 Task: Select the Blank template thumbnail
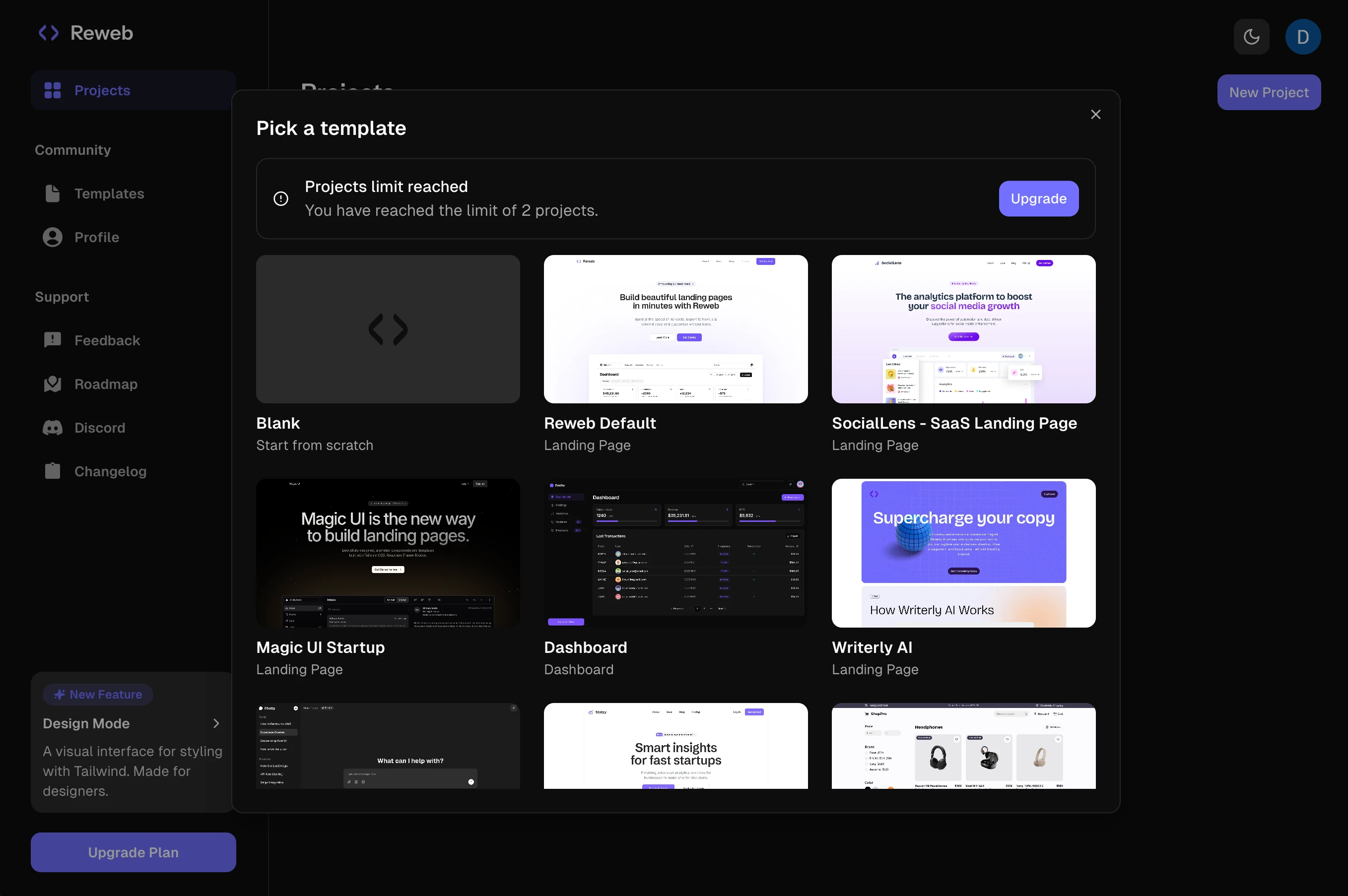388,329
